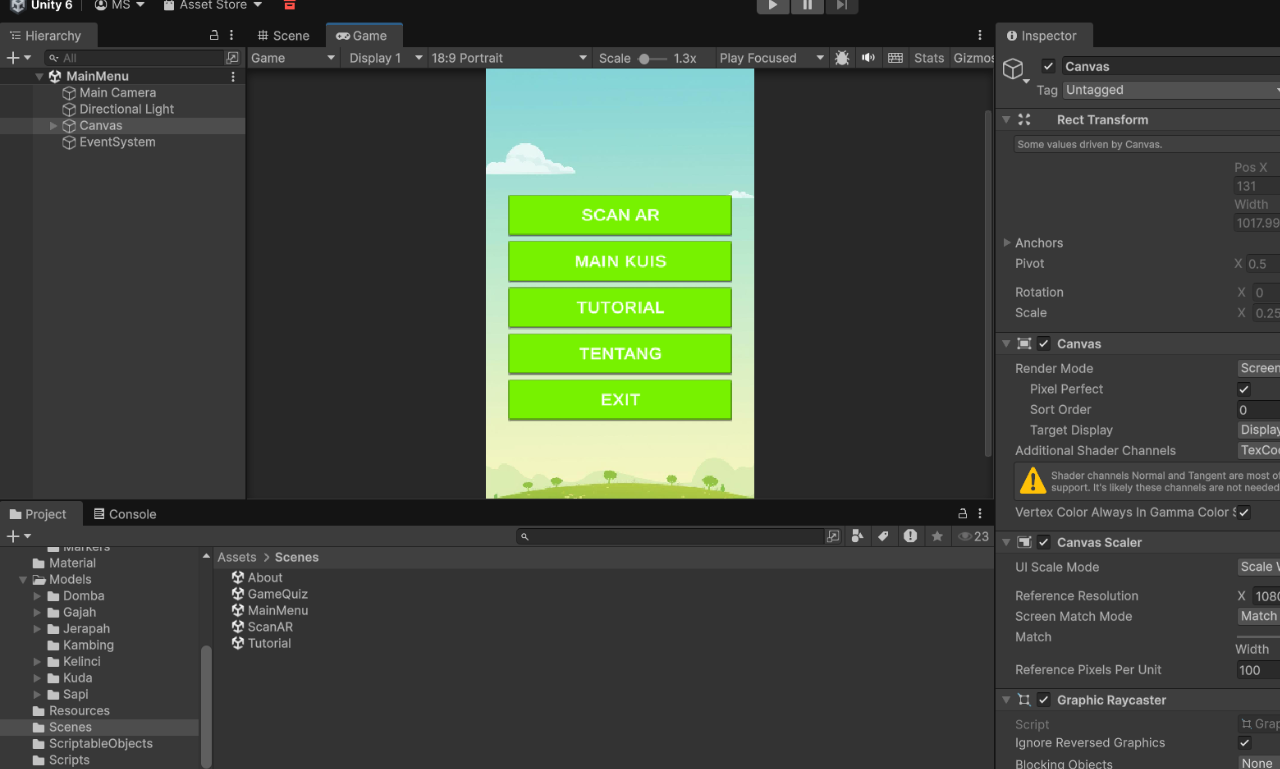Lock the Hierarchy panel with the padlock icon
The height and width of the screenshot is (769, 1280).
(214, 35)
